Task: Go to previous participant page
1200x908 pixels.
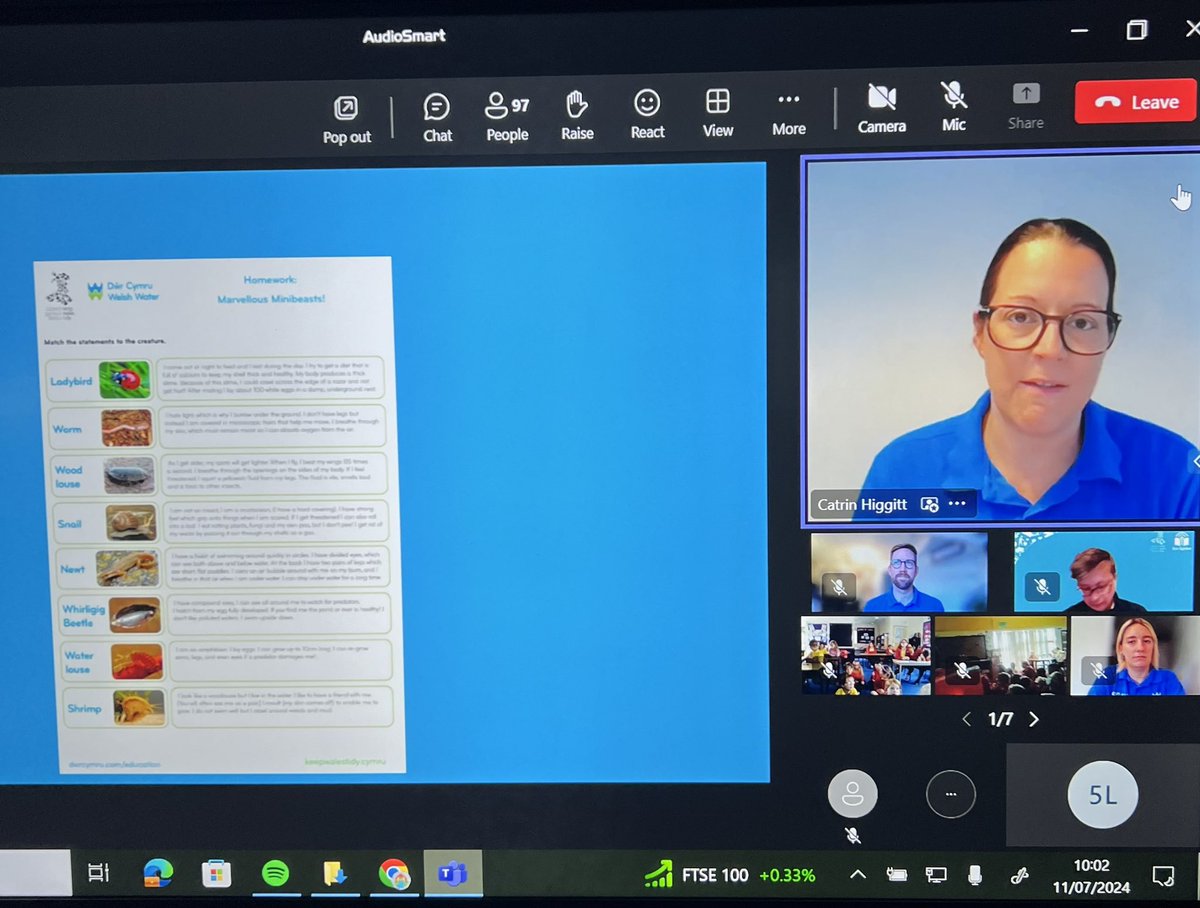Action: [x=966, y=719]
